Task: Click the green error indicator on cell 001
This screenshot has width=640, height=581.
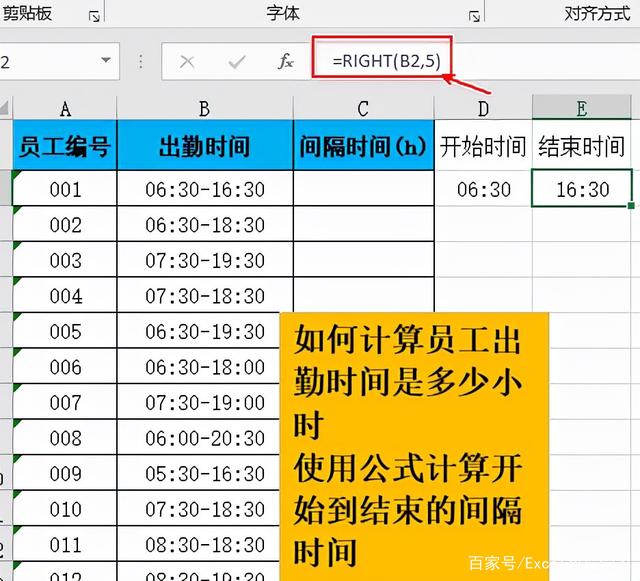Action: click(x=17, y=174)
